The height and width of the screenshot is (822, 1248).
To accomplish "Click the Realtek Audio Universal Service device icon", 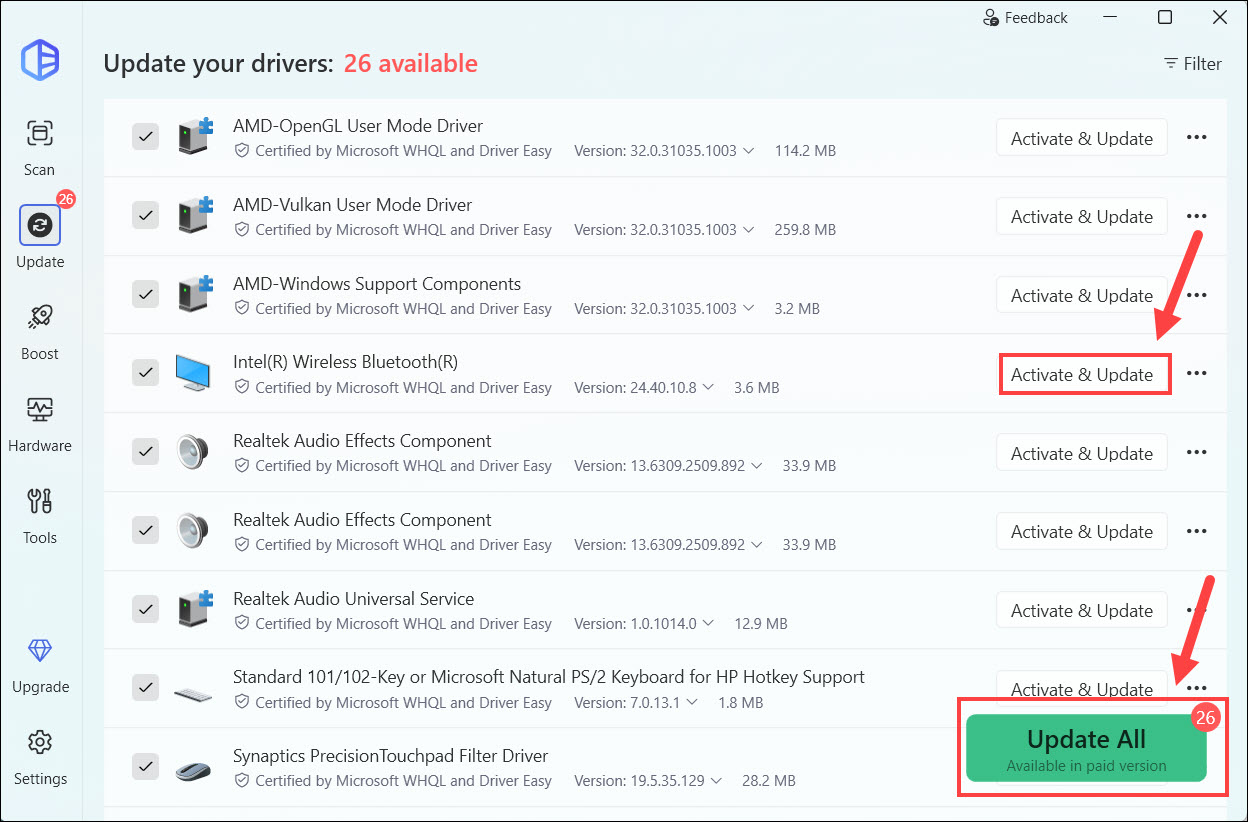I will tap(196, 608).
